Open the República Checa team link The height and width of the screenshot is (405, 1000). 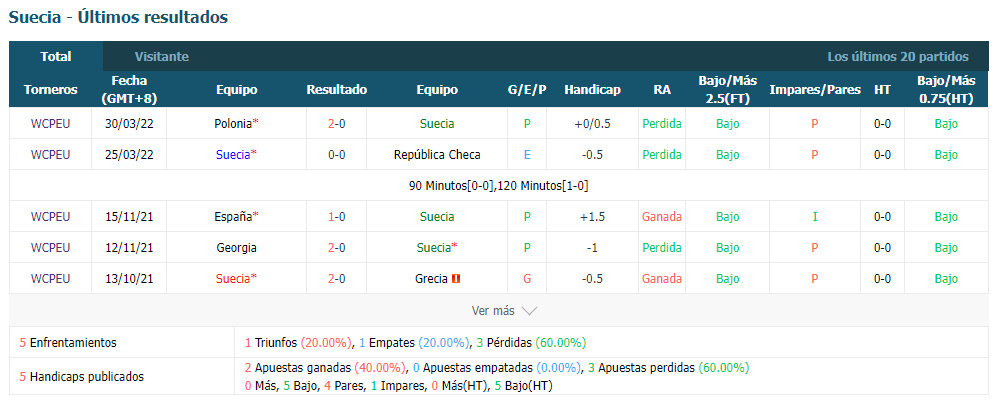[437, 155]
